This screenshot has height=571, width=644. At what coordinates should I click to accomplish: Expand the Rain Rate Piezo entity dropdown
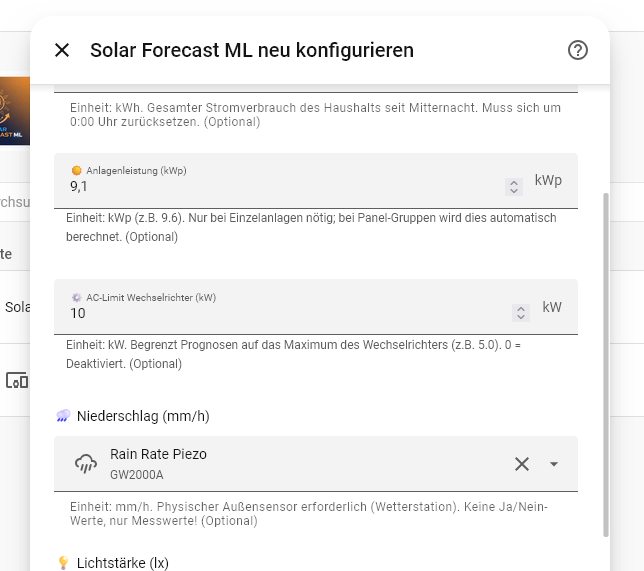coord(554,464)
